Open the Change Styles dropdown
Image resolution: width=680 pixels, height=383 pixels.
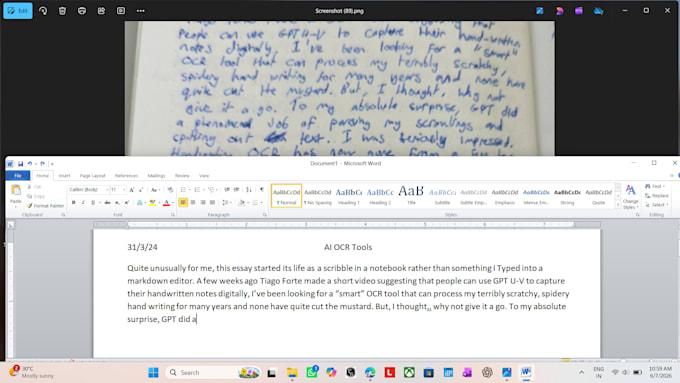coord(631,197)
